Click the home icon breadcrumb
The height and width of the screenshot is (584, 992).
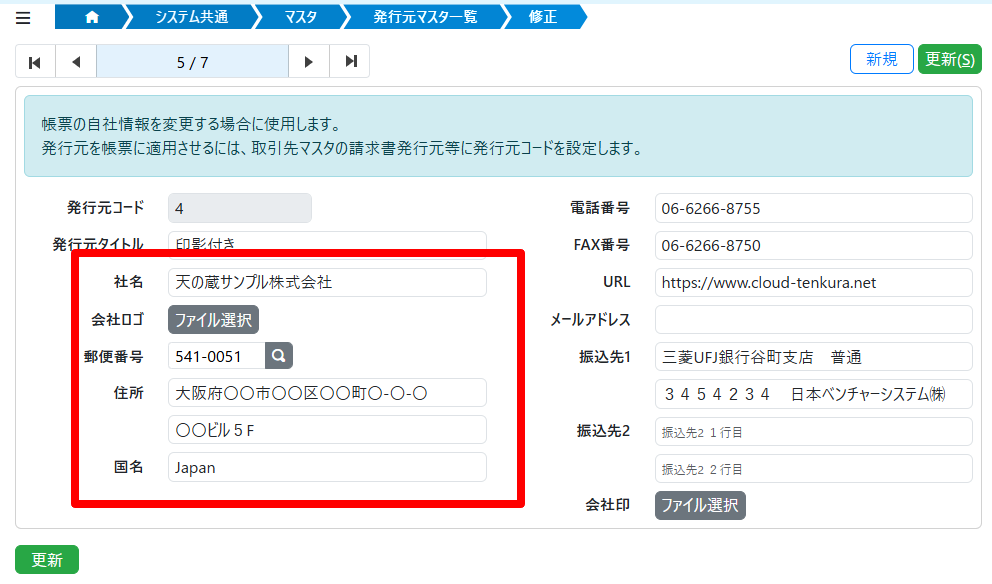point(92,17)
